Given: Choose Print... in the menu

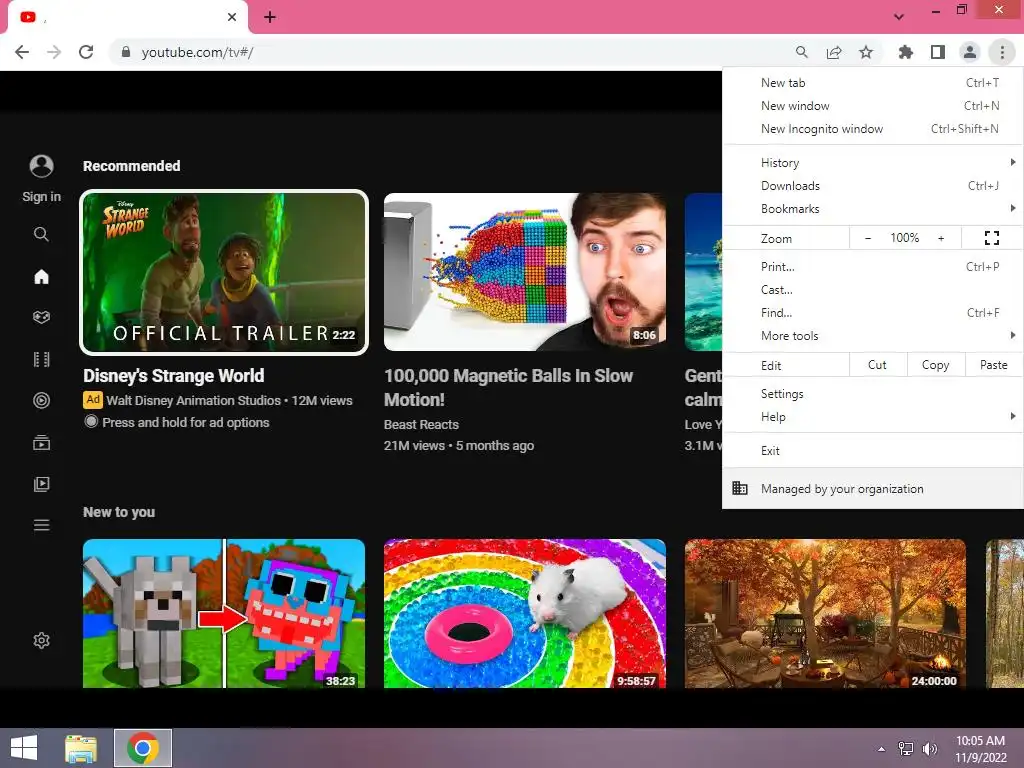Looking at the screenshot, I should 872,266.
